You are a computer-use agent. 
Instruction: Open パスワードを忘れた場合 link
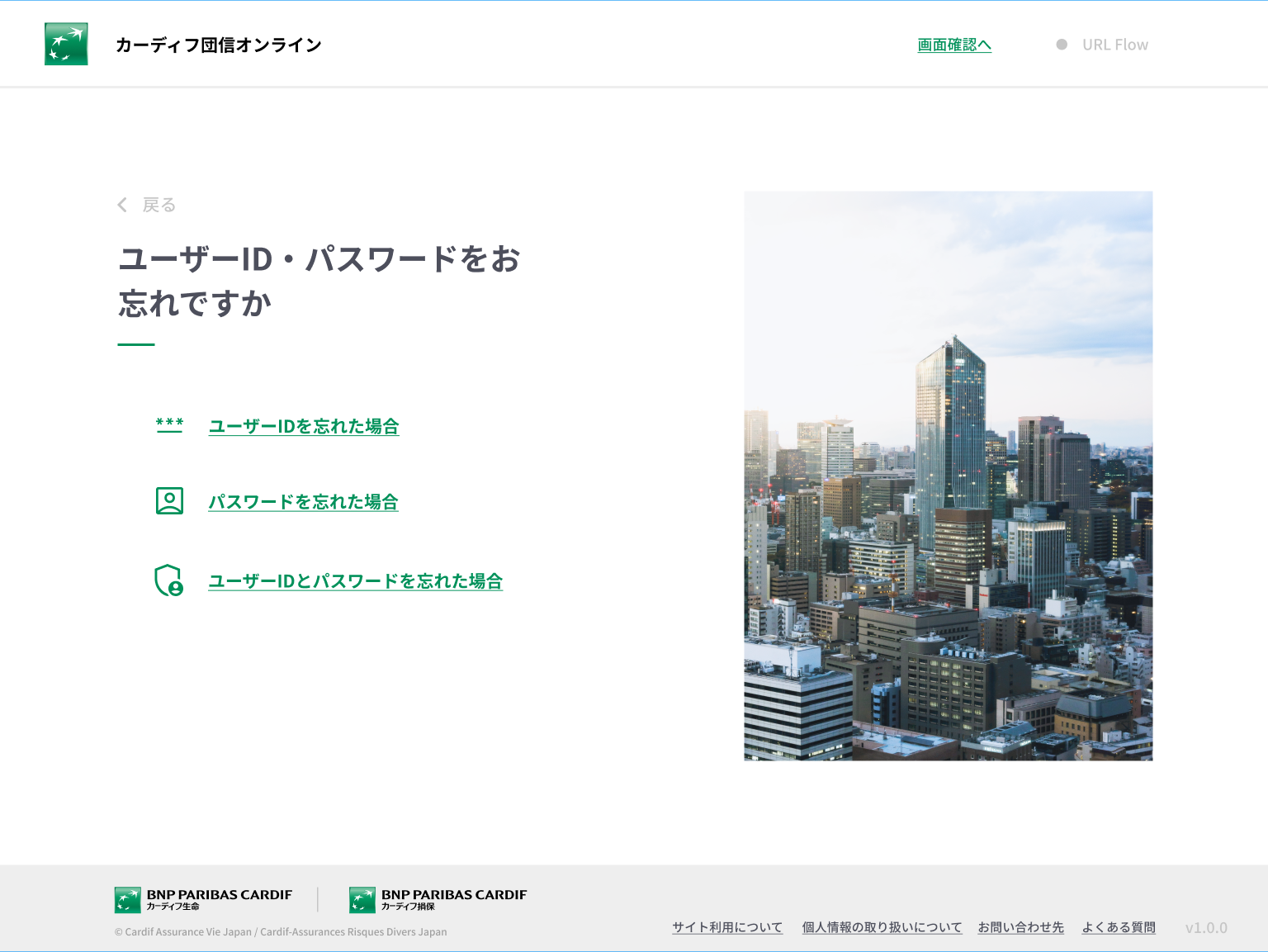pos(303,502)
